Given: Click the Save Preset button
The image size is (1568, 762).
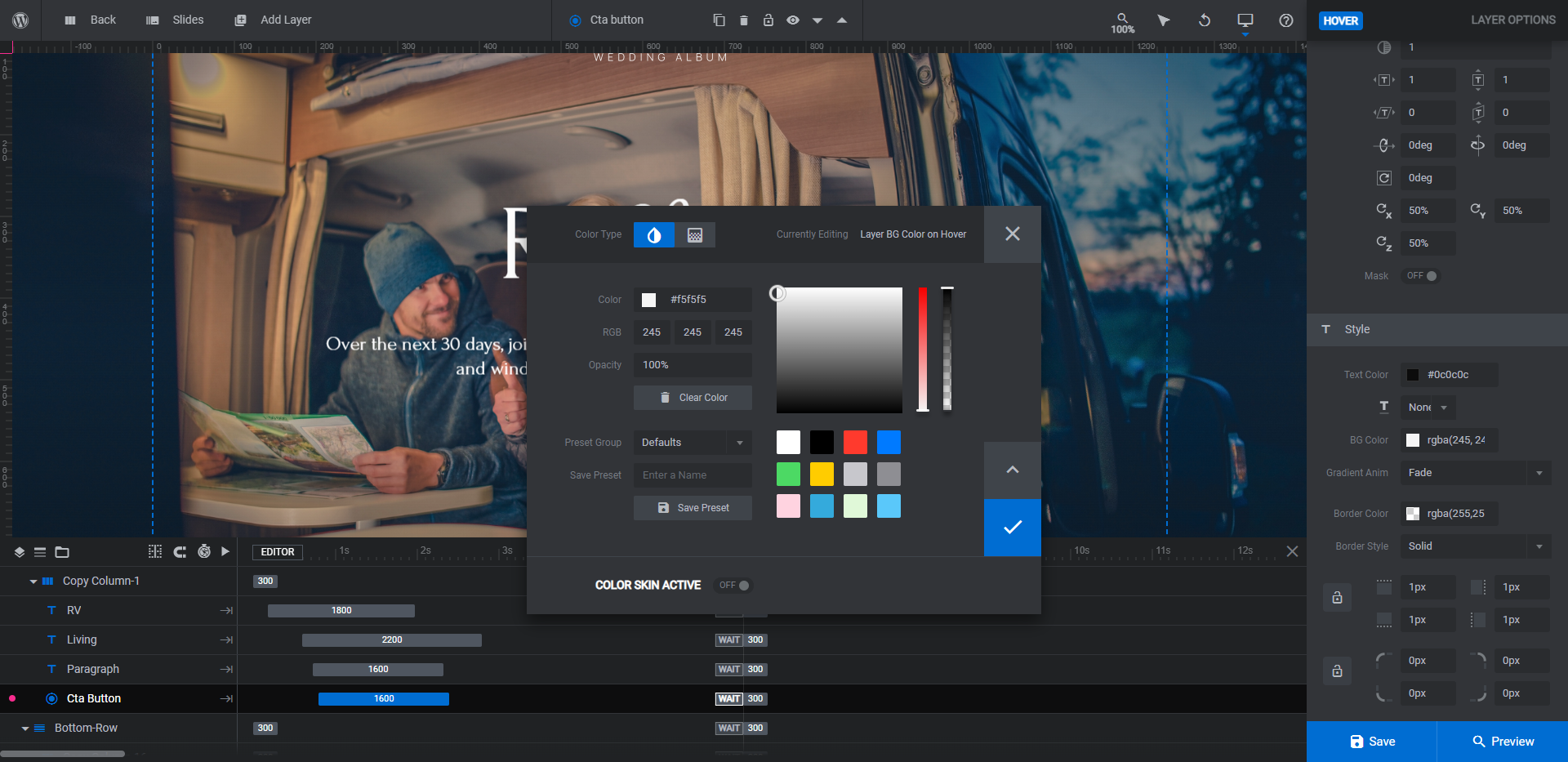Looking at the screenshot, I should click(693, 508).
